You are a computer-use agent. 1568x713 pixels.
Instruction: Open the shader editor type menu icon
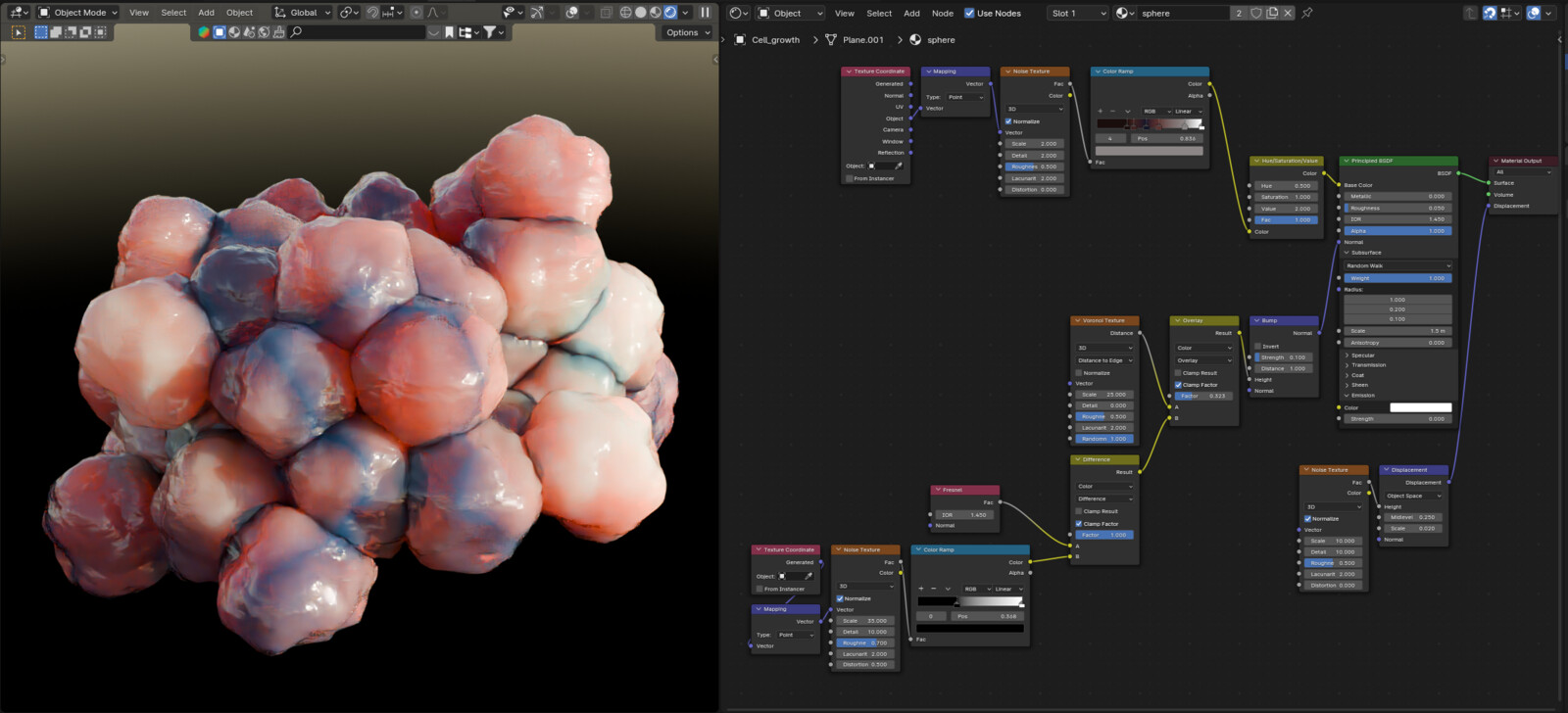[739, 13]
